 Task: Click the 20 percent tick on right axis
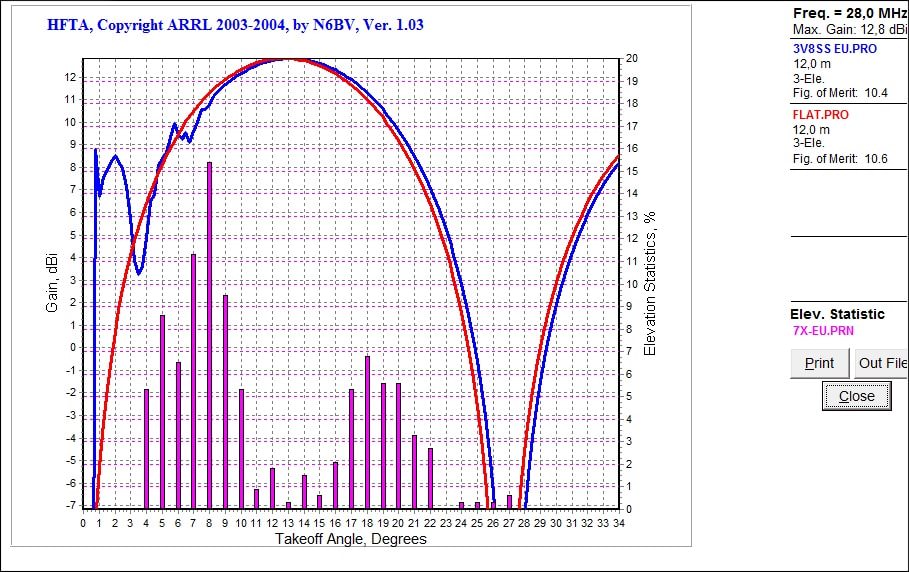pos(632,59)
